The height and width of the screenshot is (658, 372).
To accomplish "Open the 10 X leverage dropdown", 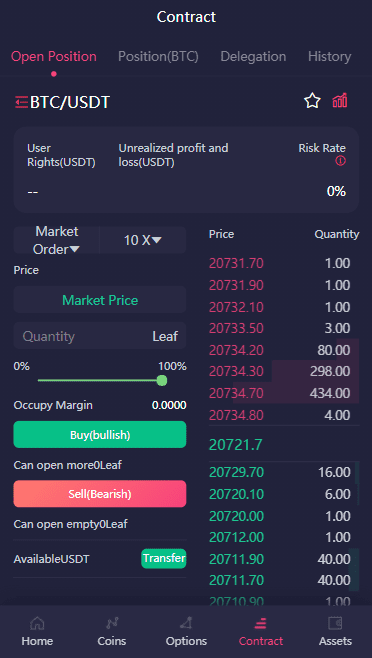I will coord(143,240).
